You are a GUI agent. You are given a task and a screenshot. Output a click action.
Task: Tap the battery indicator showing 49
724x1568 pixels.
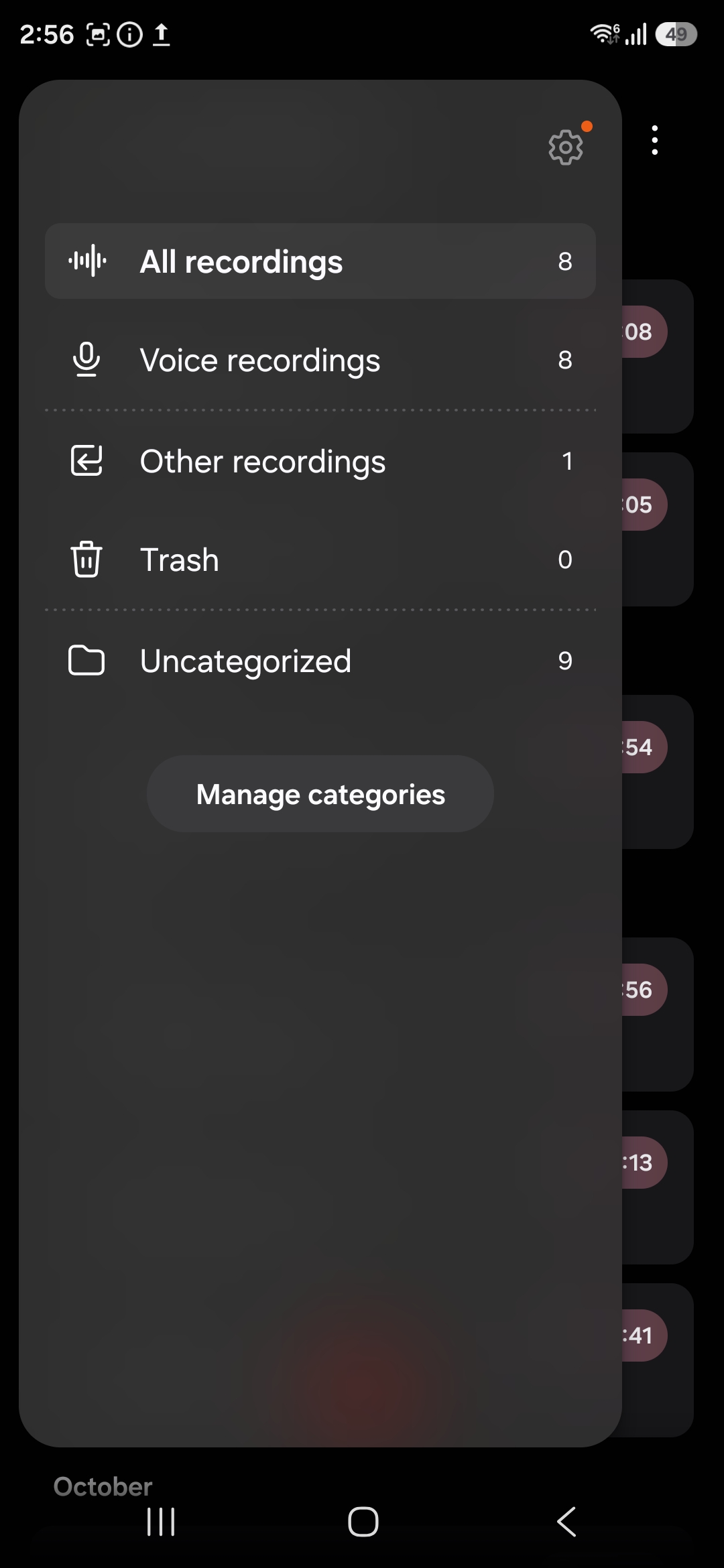[676, 34]
